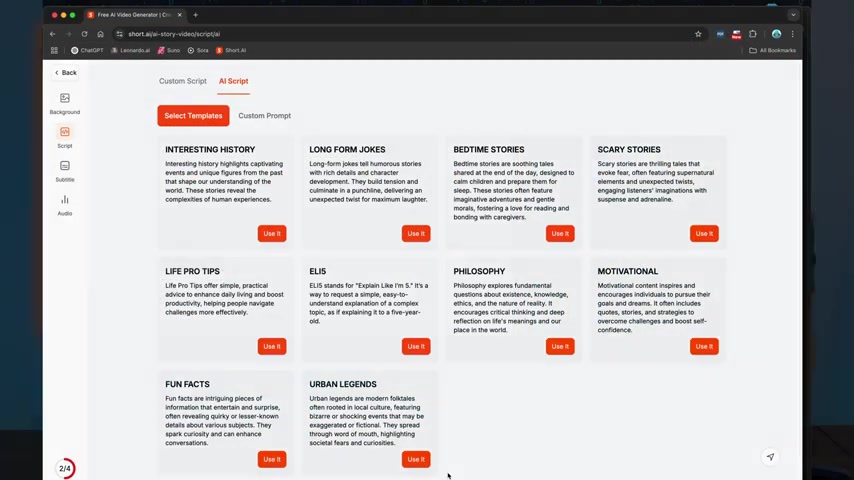Switch to the AI Script tab
The height and width of the screenshot is (480, 854).
coord(233,81)
